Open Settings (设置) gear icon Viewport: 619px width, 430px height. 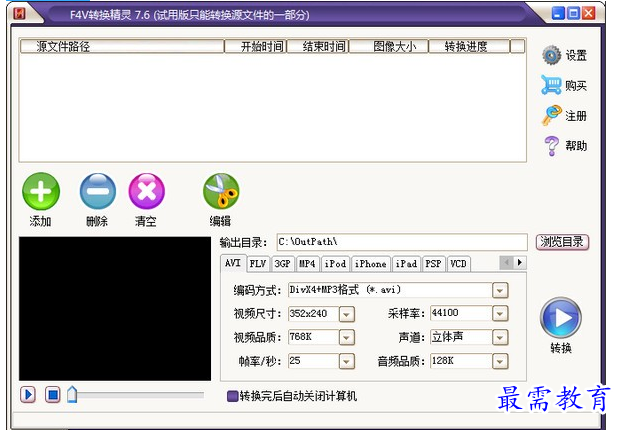coord(551,55)
